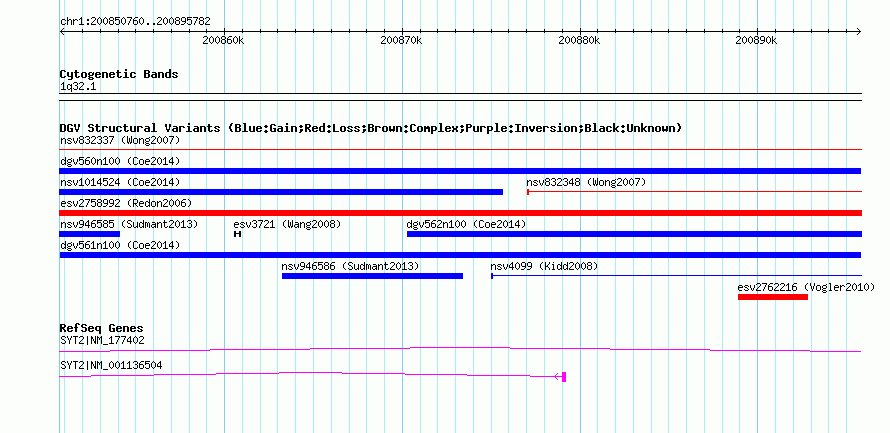Screen dimensions: 890x433
Task: Click the nsv946586 (Sudmant2013) blue bar
Action: [x=372, y=276]
